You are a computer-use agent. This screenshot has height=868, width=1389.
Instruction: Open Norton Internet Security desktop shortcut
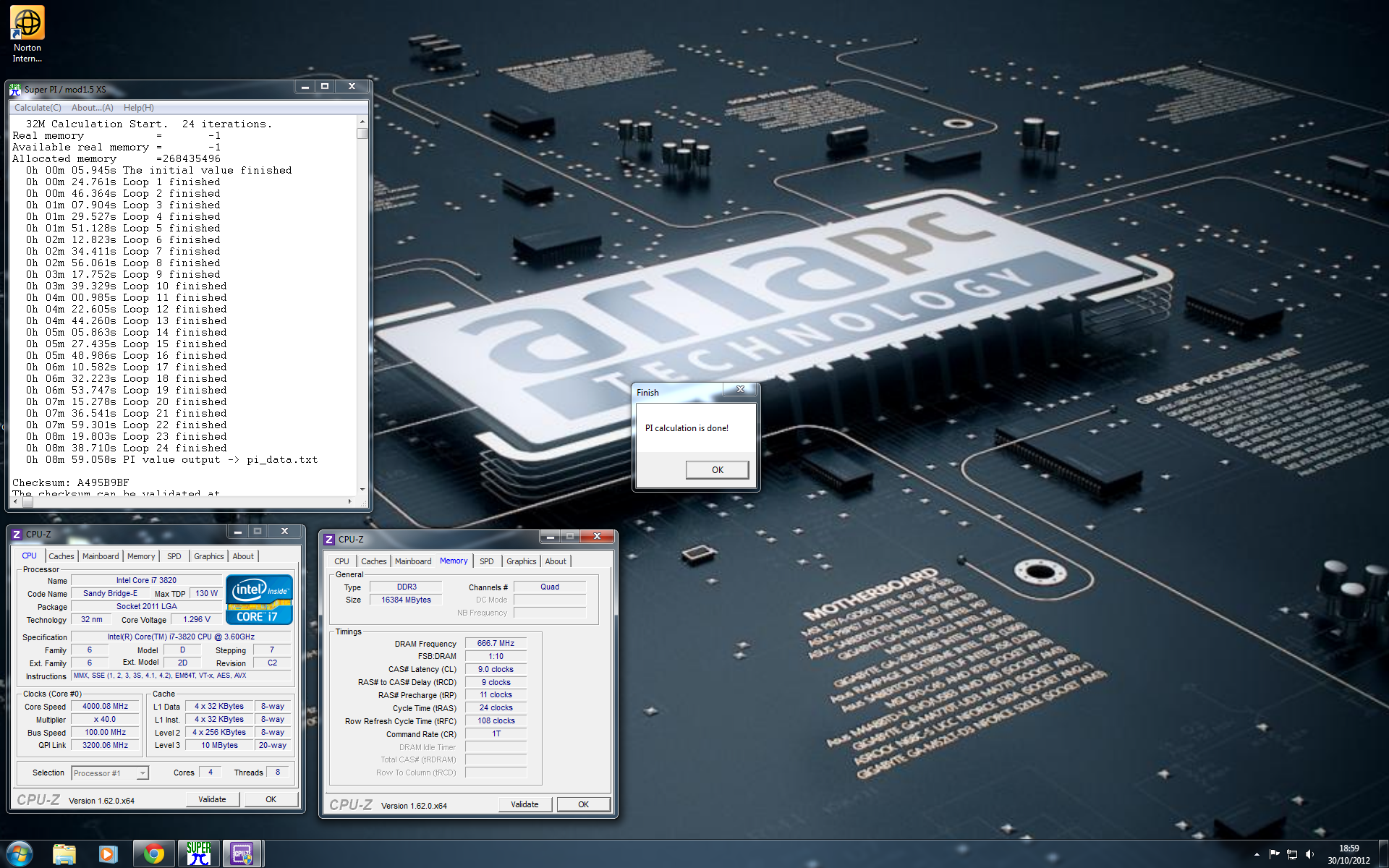point(27,34)
